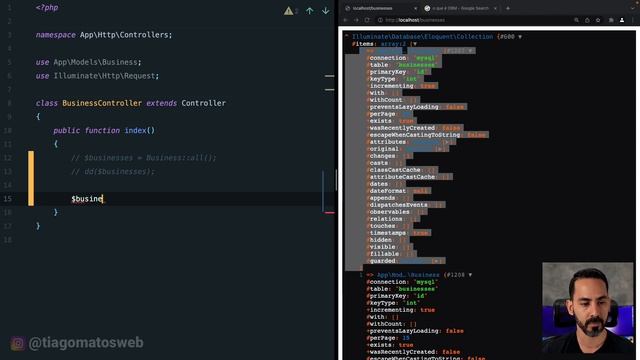Collapse the #items array arrow
Viewport: 640px width, 360px height.
pos(415,44)
